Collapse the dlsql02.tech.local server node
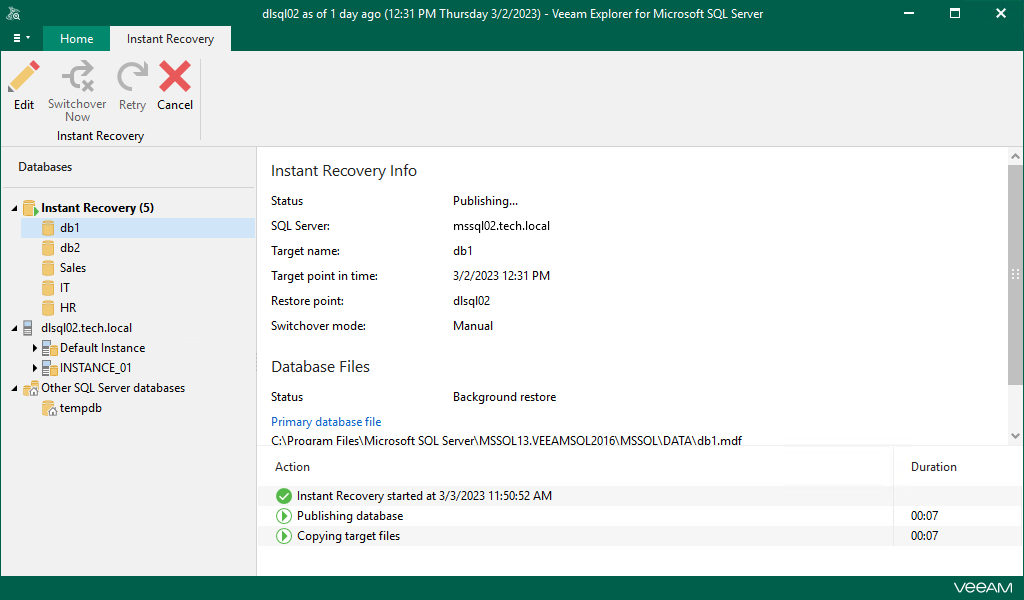Screen dimensions: 1024x600 click(14, 328)
